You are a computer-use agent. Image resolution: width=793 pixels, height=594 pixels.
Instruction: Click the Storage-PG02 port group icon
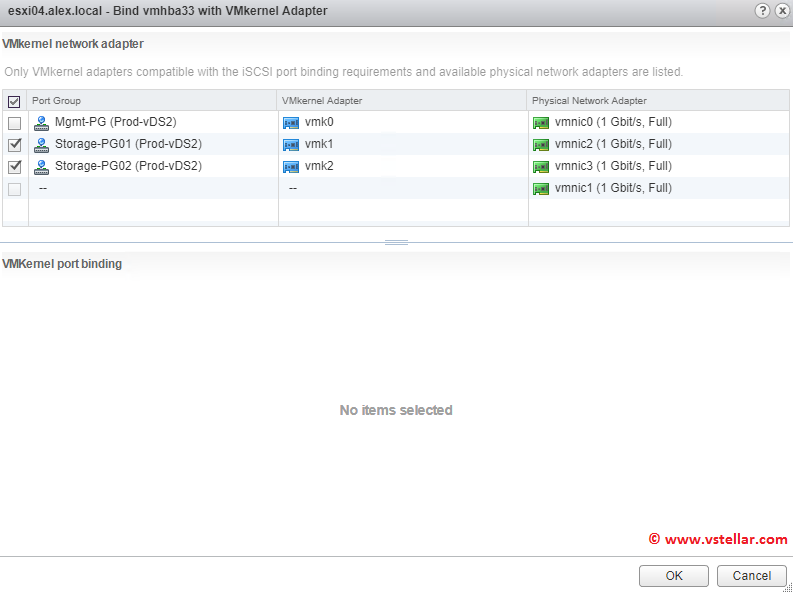click(x=41, y=167)
